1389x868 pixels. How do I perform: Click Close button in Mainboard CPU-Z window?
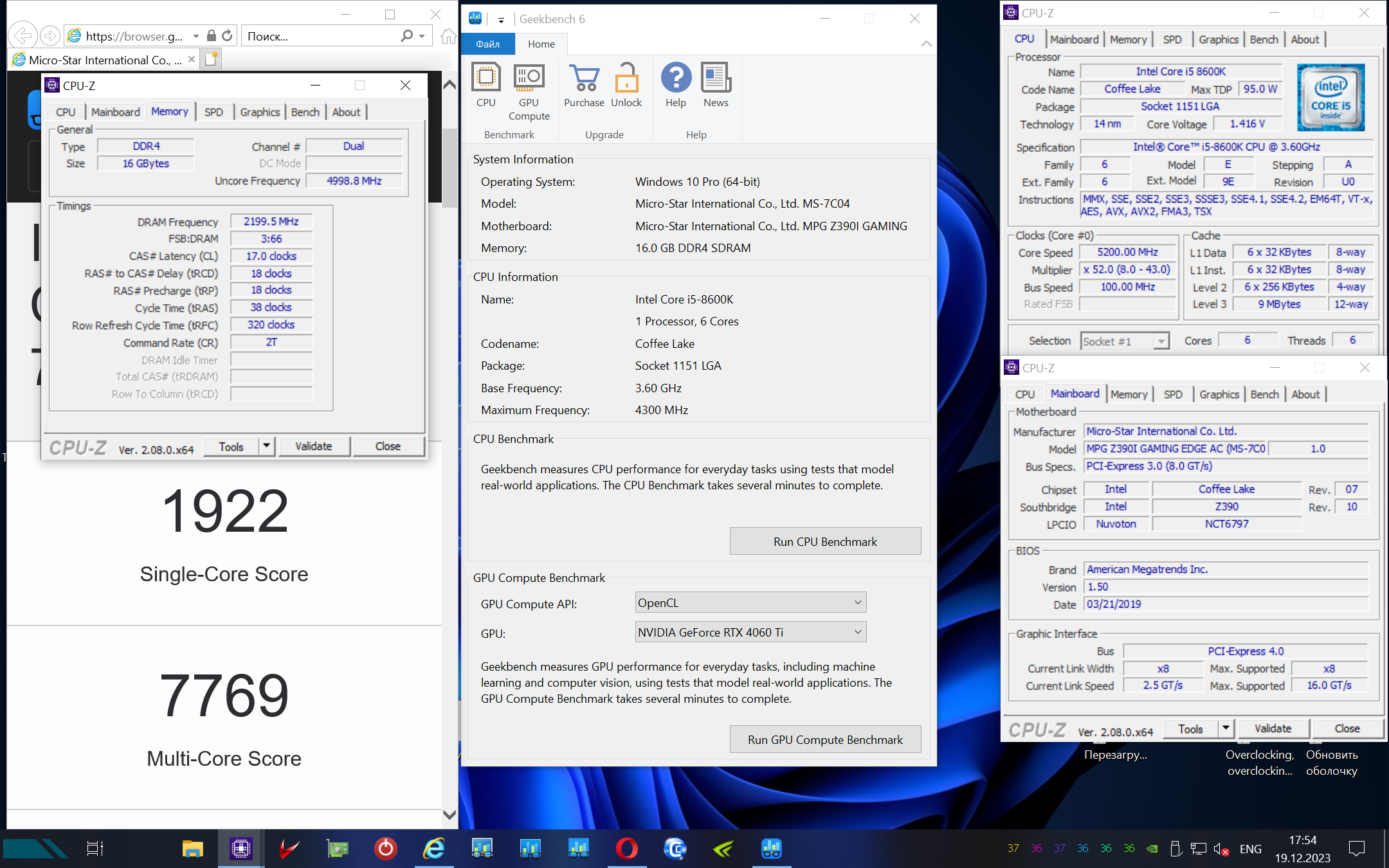click(1347, 728)
